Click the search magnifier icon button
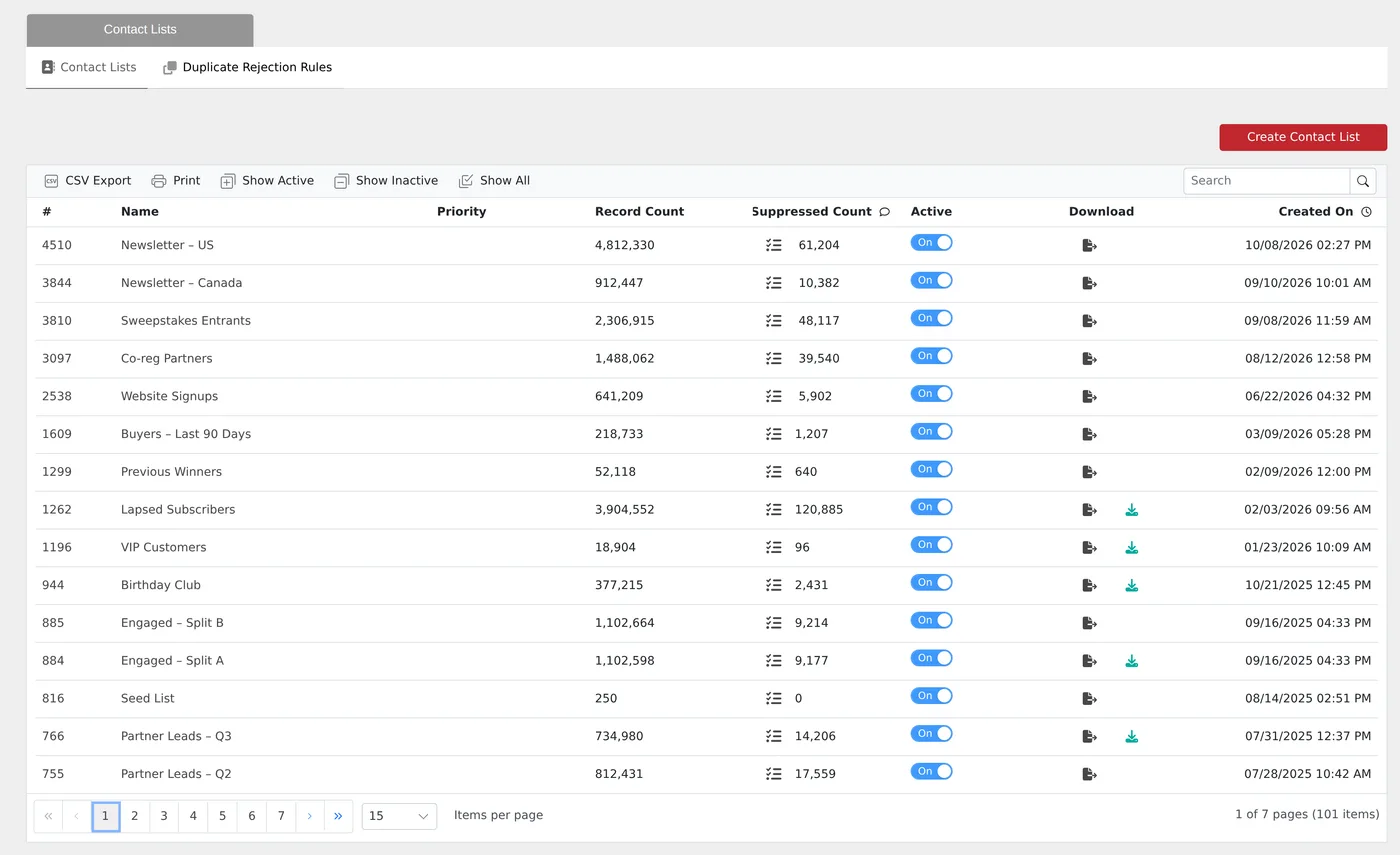Image resolution: width=1400 pixels, height=855 pixels. 1362,181
